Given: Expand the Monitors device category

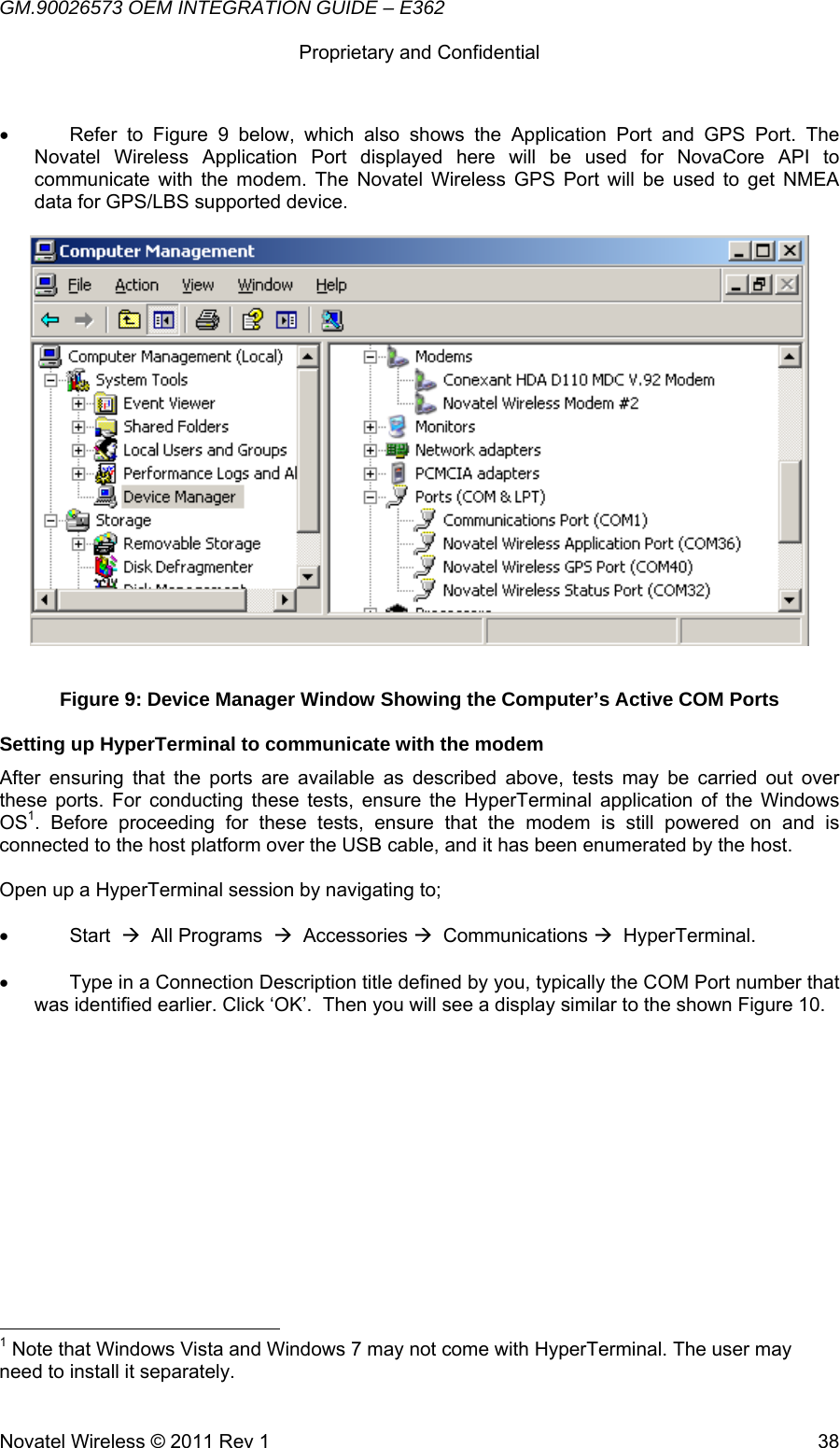Looking at the screenshot, I should point(371,427).
